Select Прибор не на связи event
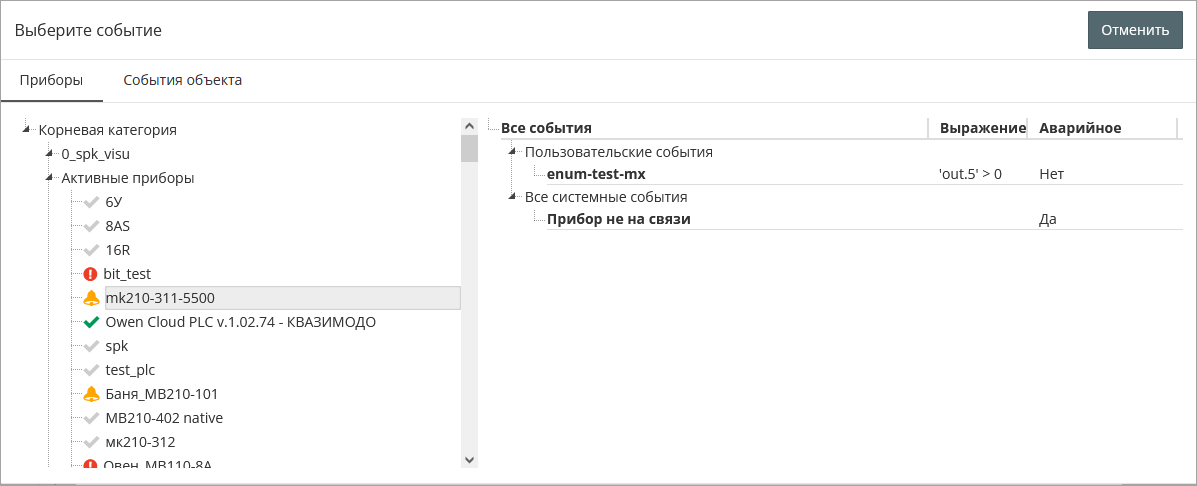Viewport: 1197px width, 486px height. [x=618, y=218]
